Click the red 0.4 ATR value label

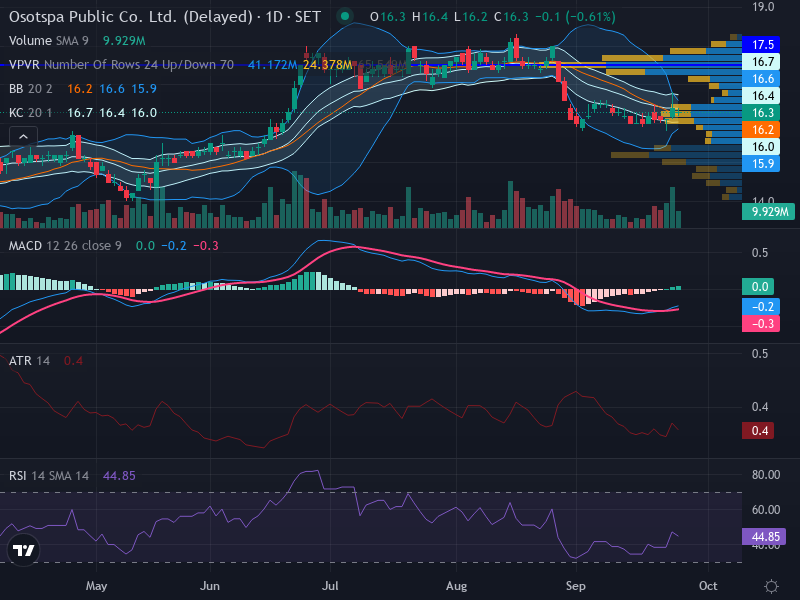click(x=758, y=431)
